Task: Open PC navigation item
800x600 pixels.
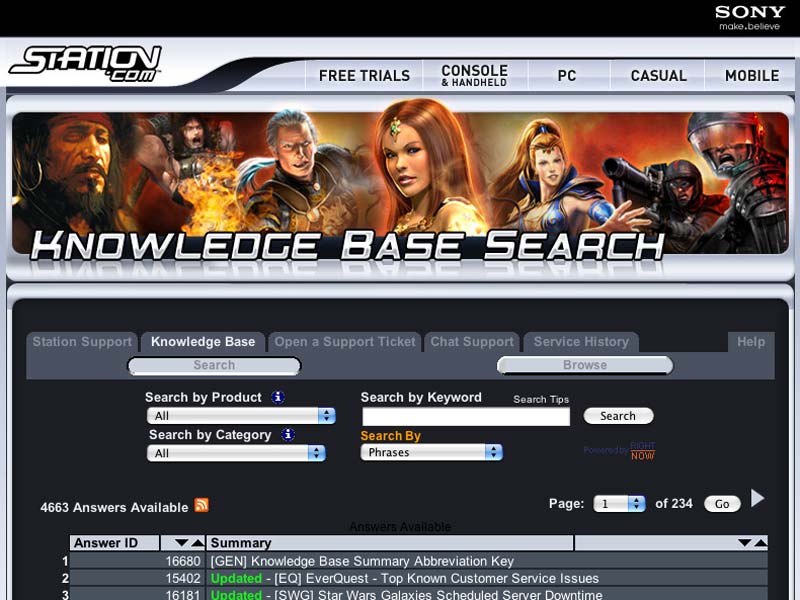Action: point(567,76)
